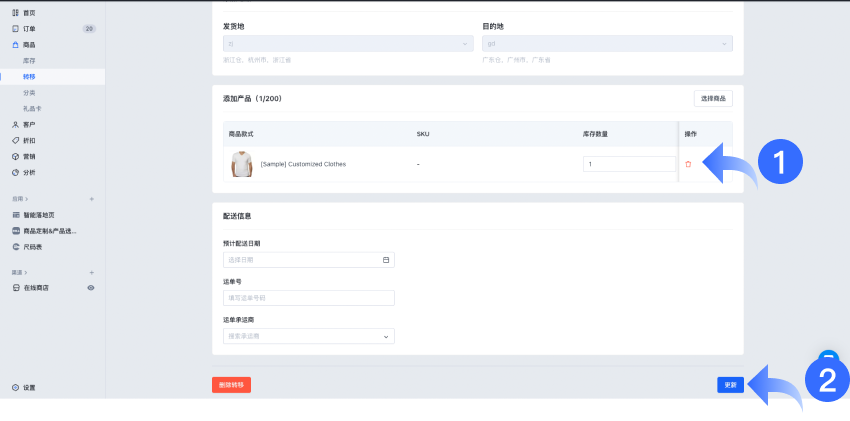Image resolution: width=850 pixels, height=421 pixels.
Task: Open 折扣 in the sidebar
Action: 29,140
